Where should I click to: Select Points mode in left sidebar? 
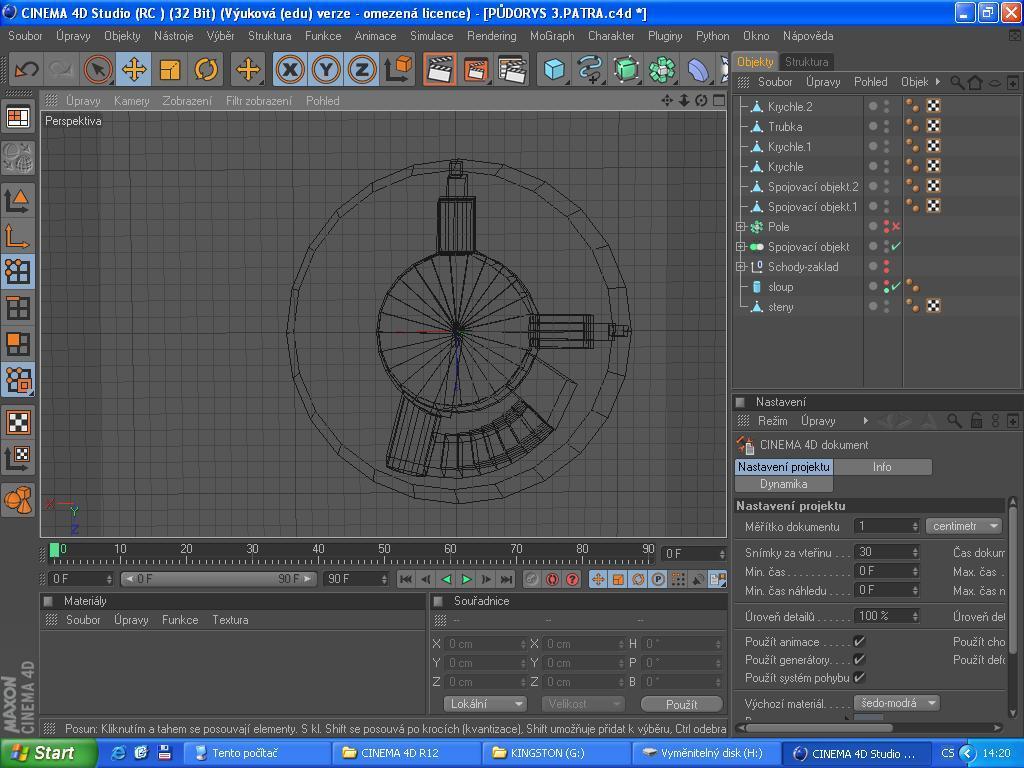point(18,272)
